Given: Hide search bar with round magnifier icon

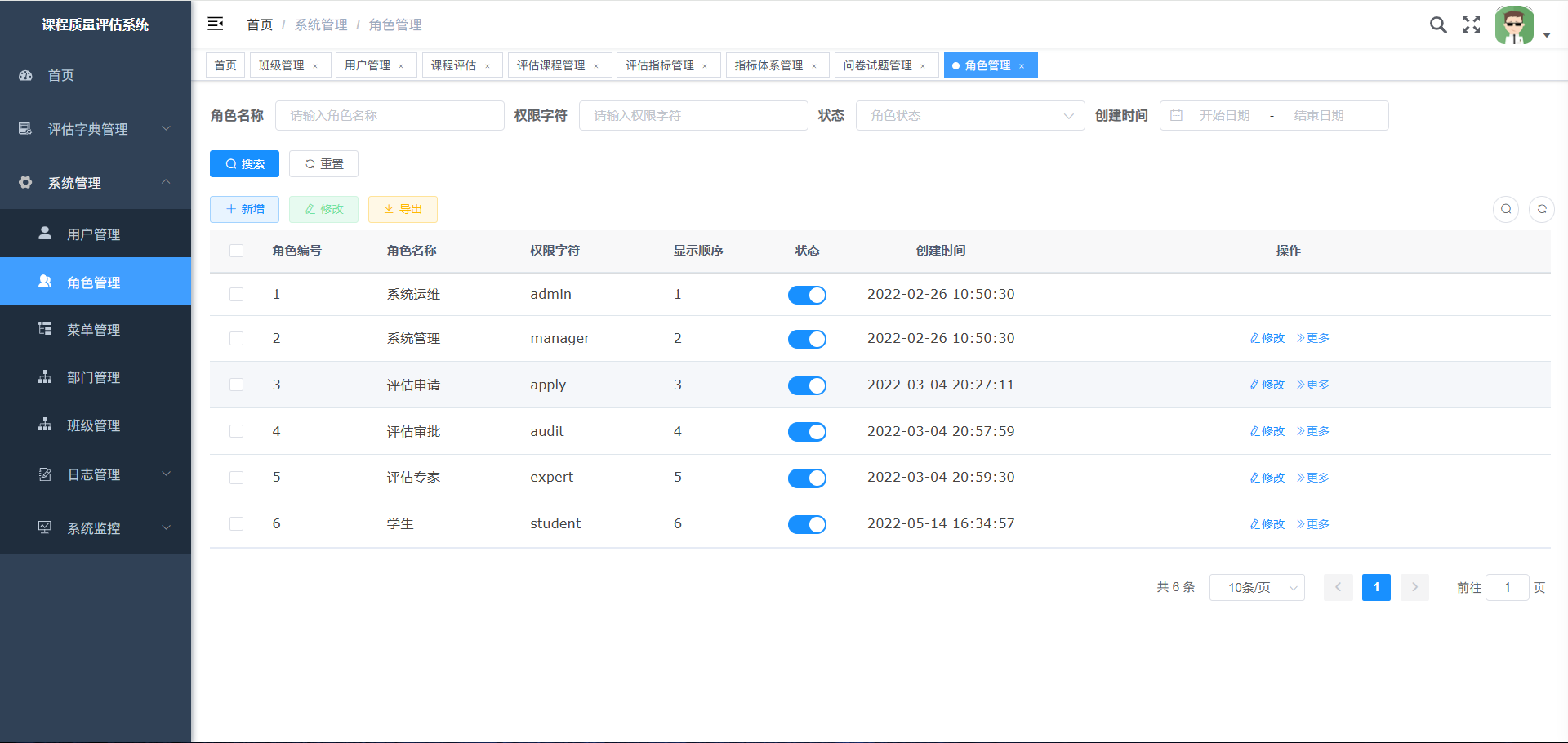Looking at the screenshot, I should pyautogui.click(x=1506, y=209).
